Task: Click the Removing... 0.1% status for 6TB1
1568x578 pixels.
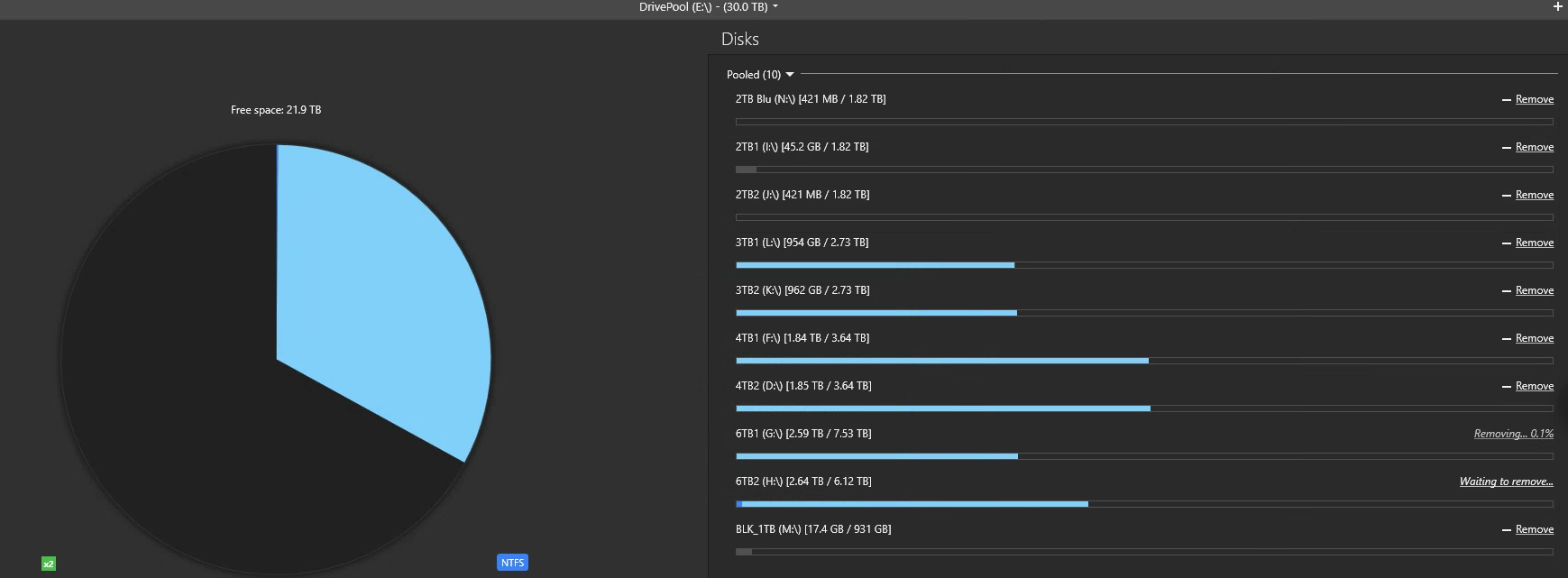Action: [1513, 434]
